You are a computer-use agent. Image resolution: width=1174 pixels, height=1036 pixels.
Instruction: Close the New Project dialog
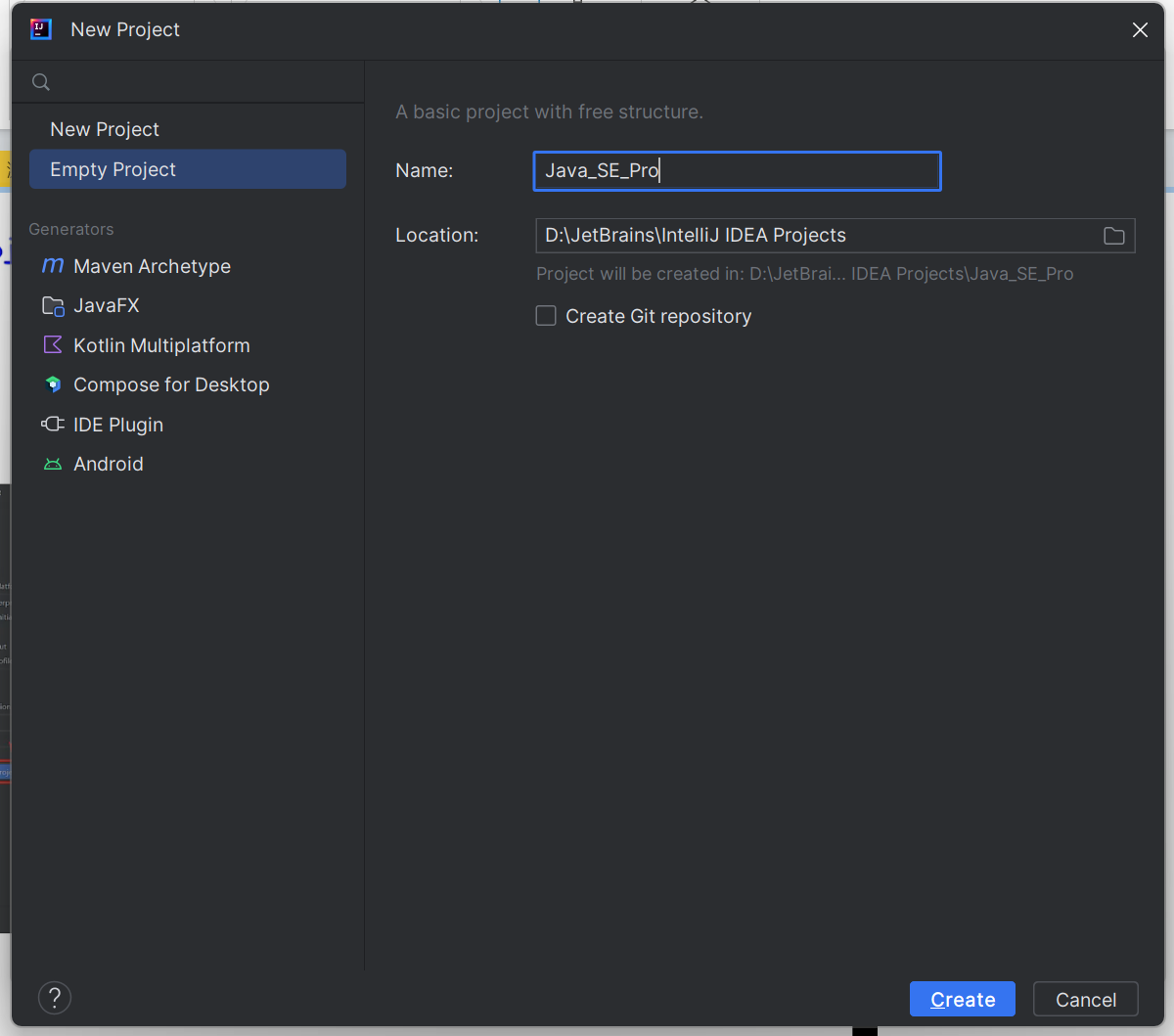click(x=1140, y=30)
